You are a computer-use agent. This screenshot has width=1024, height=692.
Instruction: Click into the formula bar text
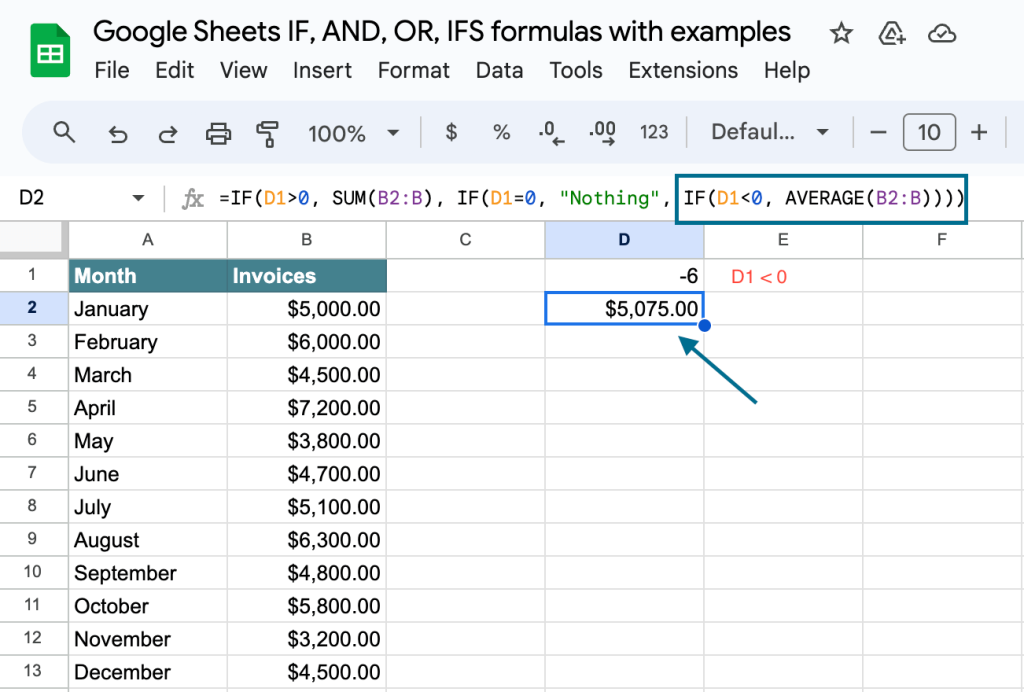pyautogui.click(x=591, y=198)
